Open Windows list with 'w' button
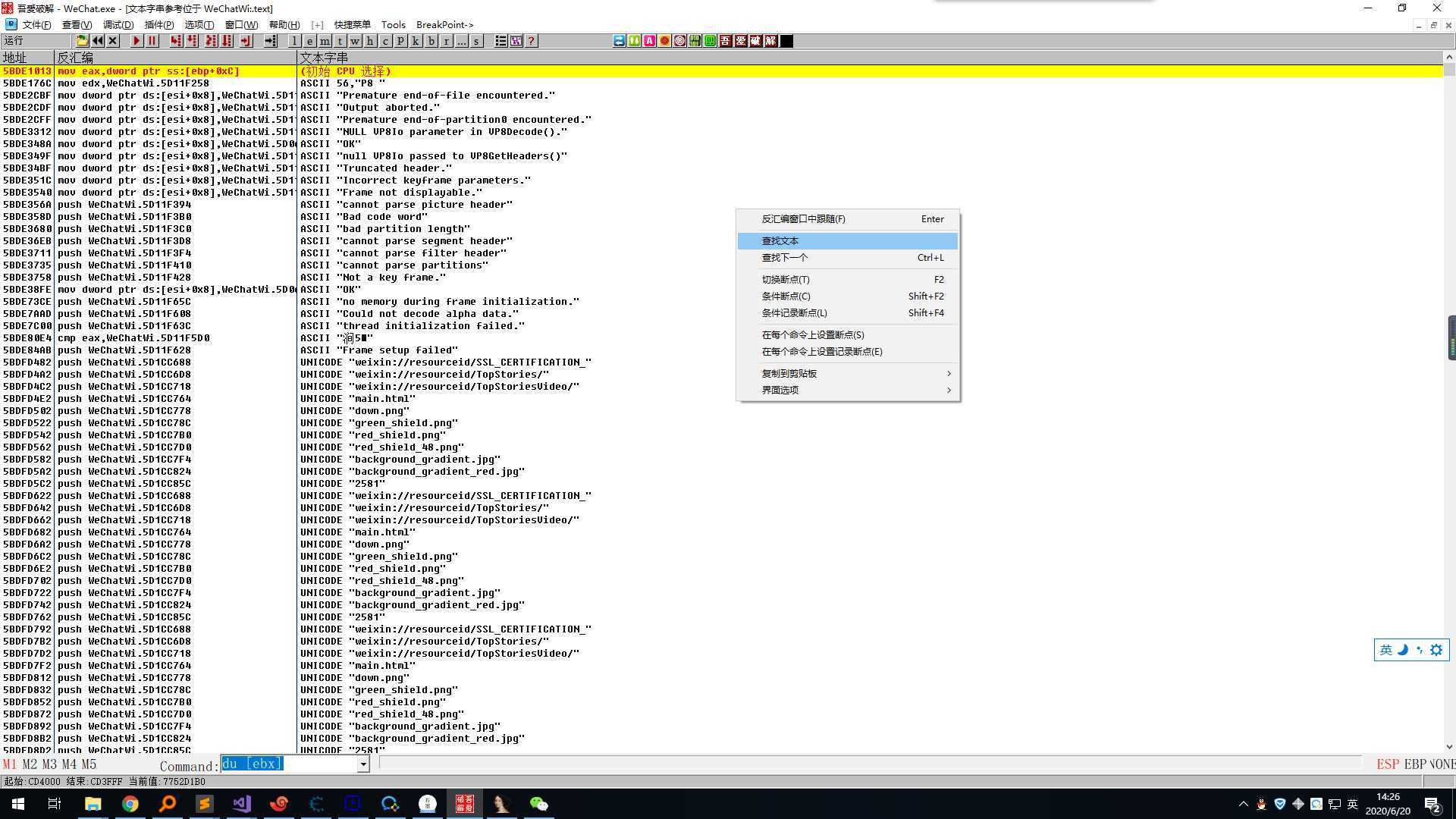Image resolution: width=1456 pixels, height=819 pixels. pos(355,41)
